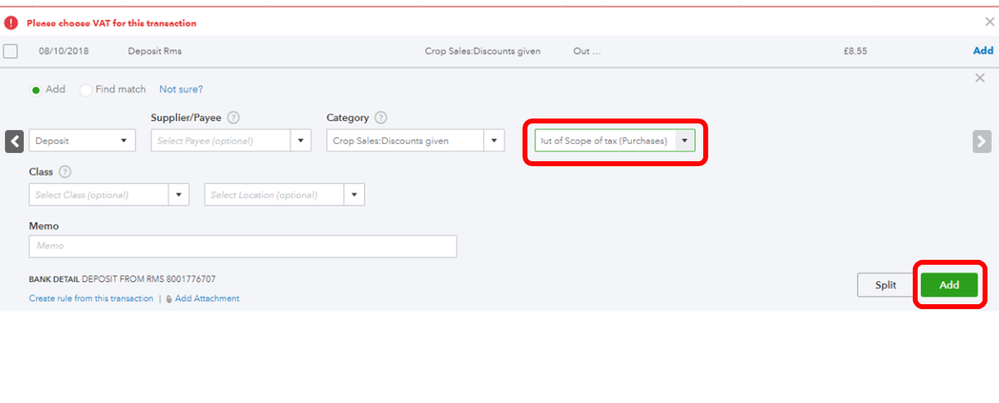Expand the Select Payee dropdown arrow

[302, 141]
